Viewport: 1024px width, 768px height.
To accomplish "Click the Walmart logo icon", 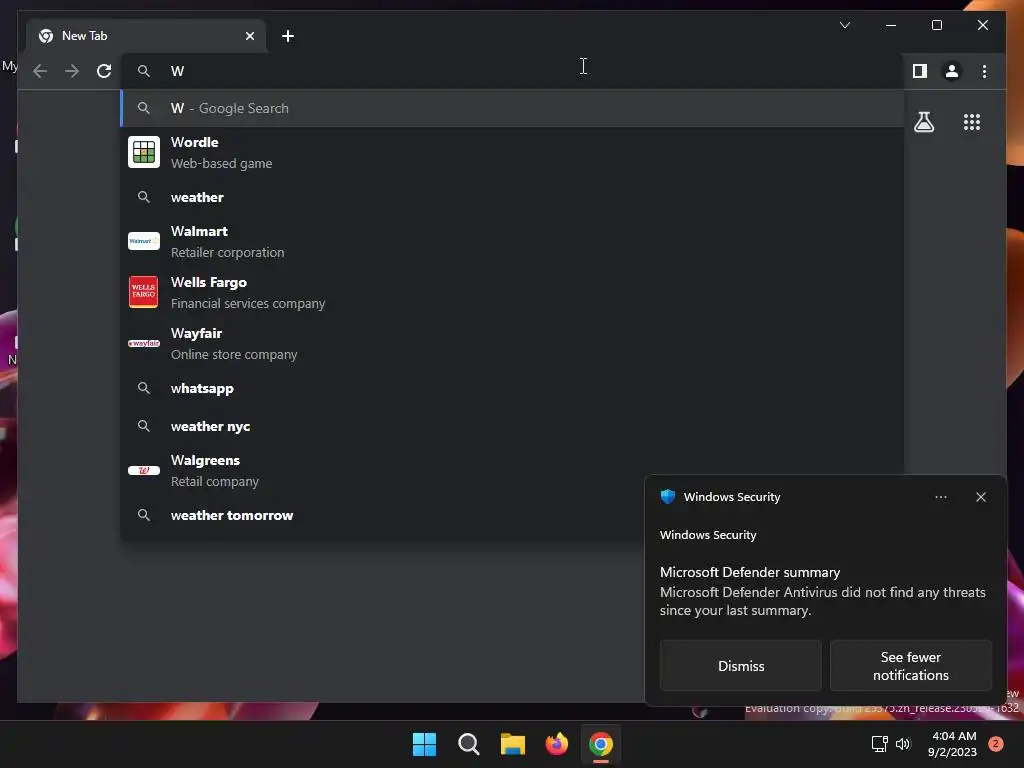I will 144,241.
